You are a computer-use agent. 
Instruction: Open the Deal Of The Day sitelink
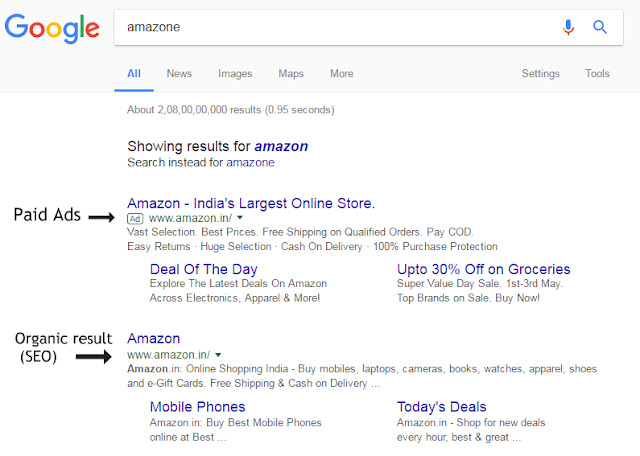tap(204, 269)
